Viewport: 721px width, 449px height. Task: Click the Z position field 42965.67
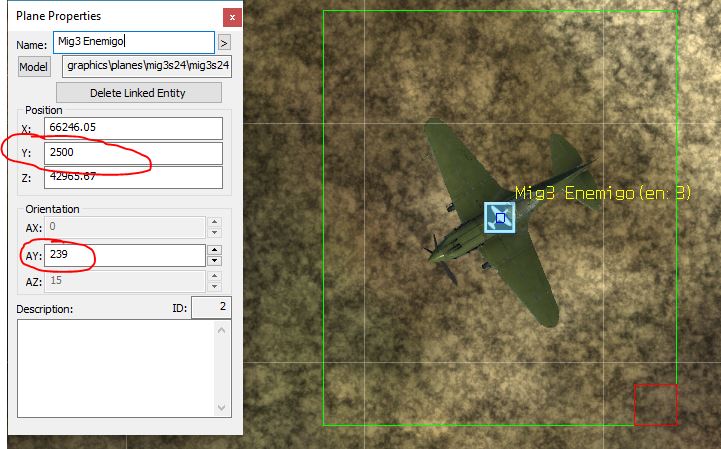[x=133, y=177]
